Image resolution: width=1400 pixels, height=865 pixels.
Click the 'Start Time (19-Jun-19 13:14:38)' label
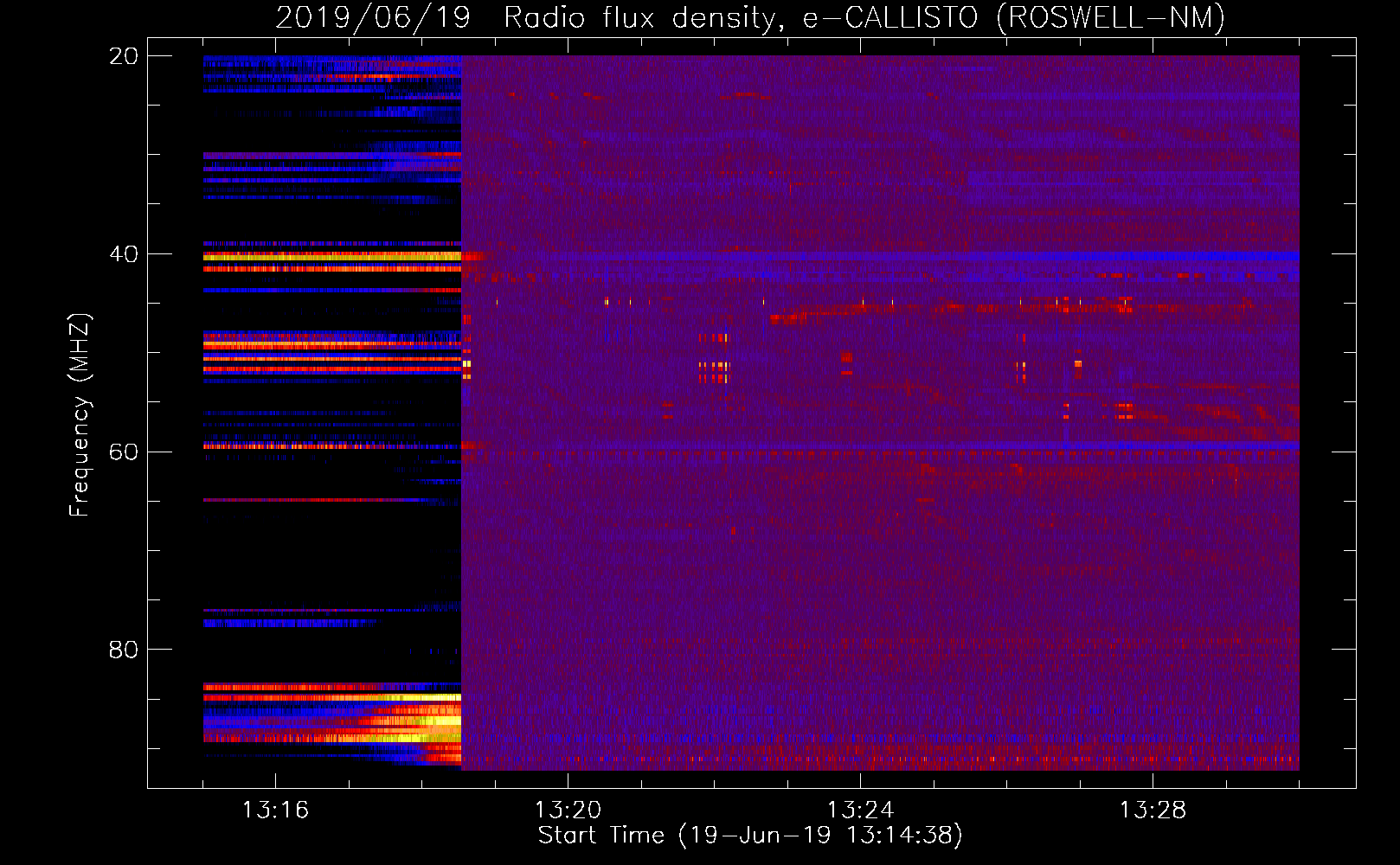click(x=750, y=836)
